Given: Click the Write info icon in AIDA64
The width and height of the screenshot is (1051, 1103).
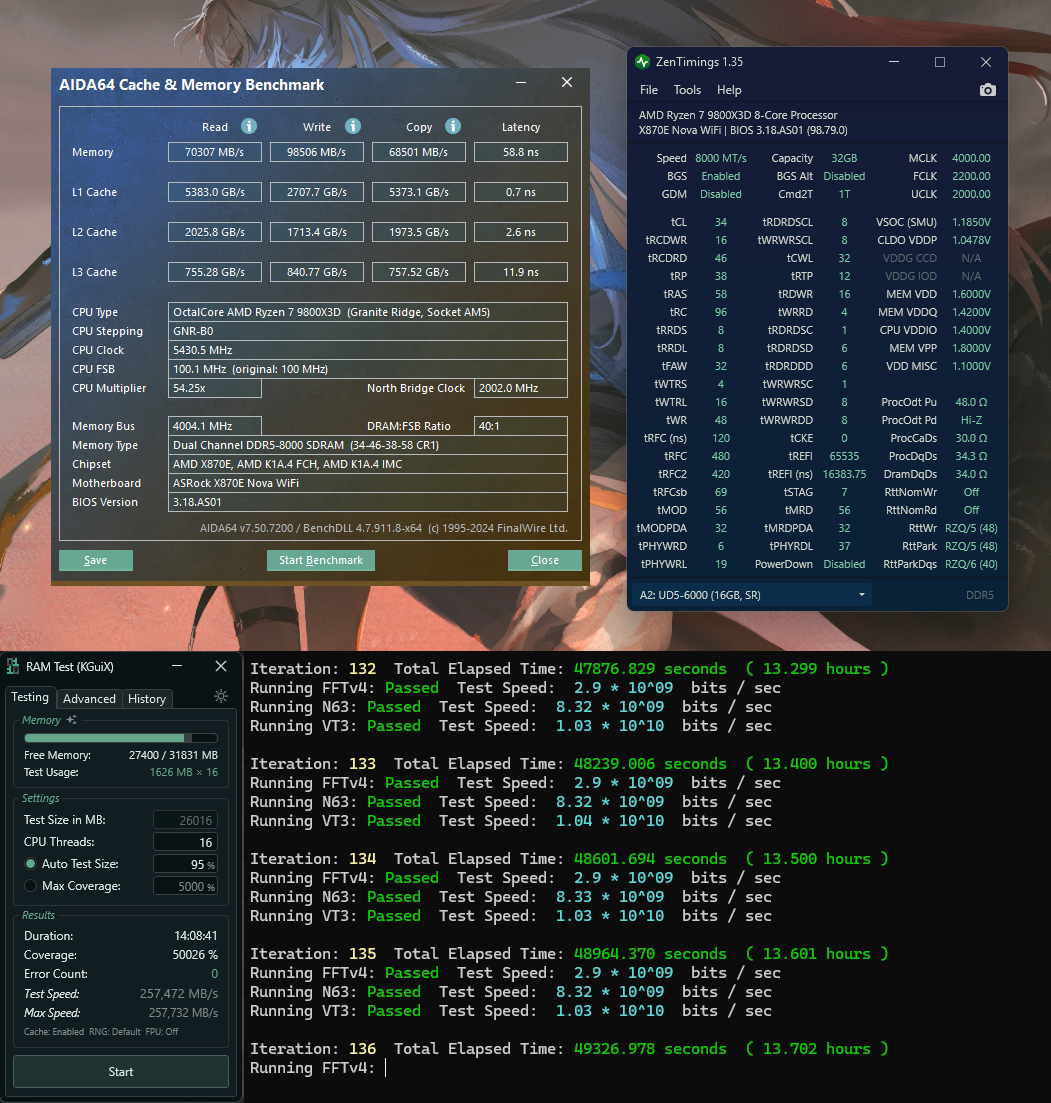Looking at the screenshot, I should 352,126.
